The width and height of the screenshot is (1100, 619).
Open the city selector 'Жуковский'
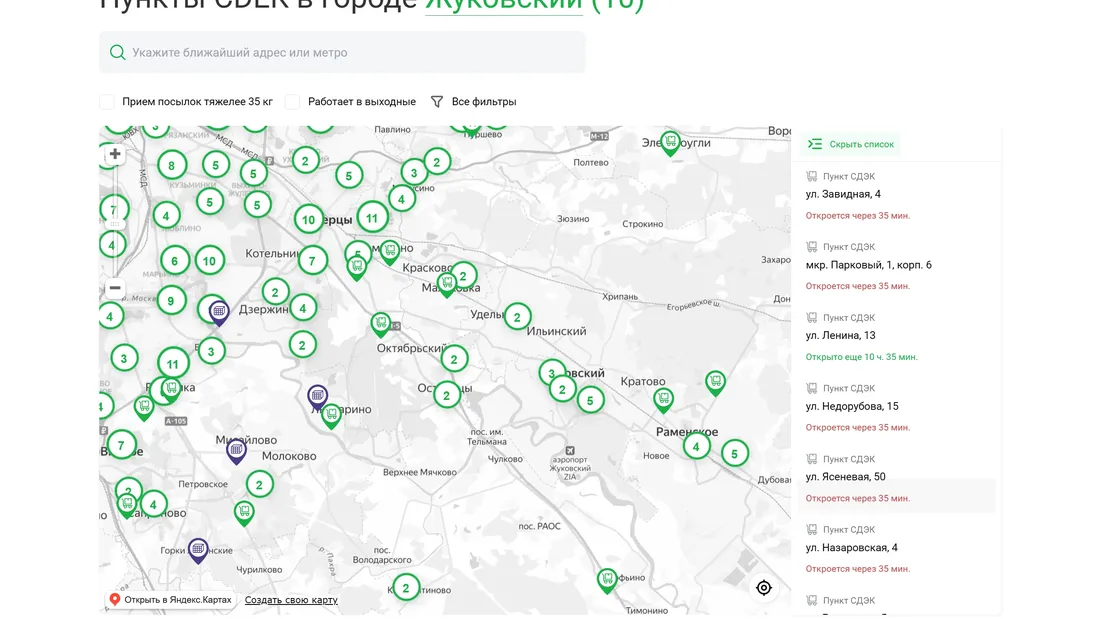click(503, 5)
